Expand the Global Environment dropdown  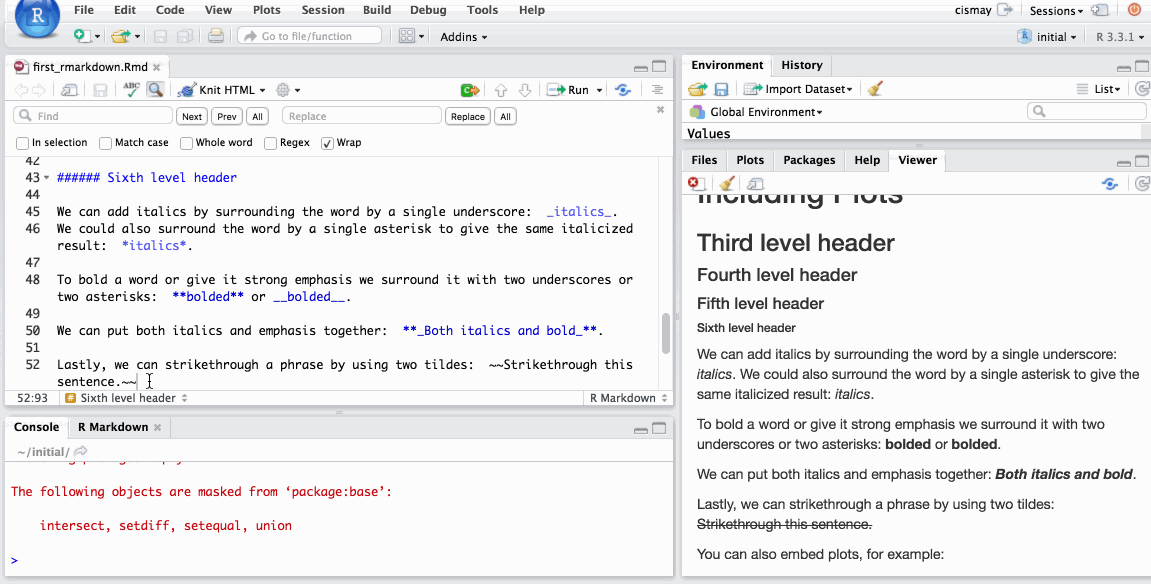point(765,112)
